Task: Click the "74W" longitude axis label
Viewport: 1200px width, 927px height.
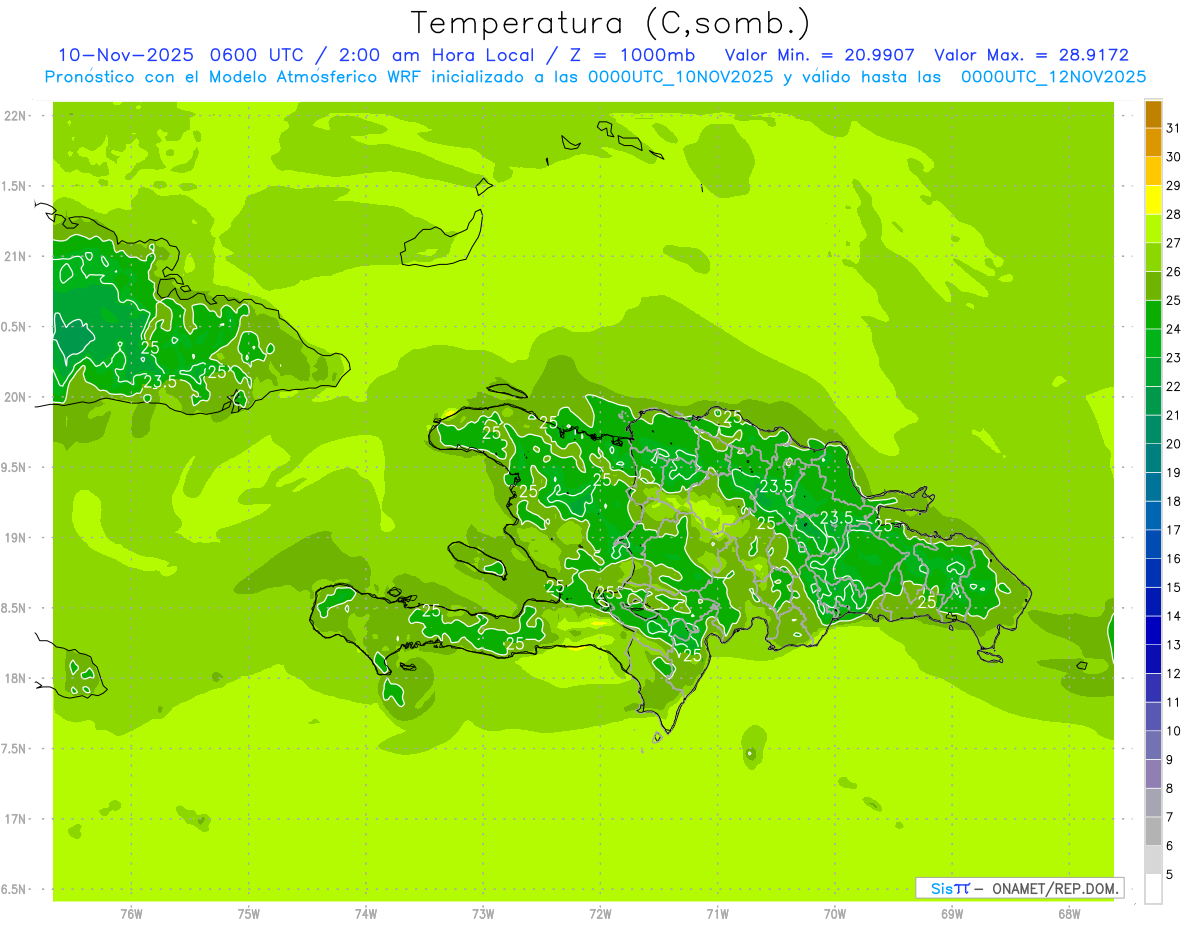Action: [366, 914]
